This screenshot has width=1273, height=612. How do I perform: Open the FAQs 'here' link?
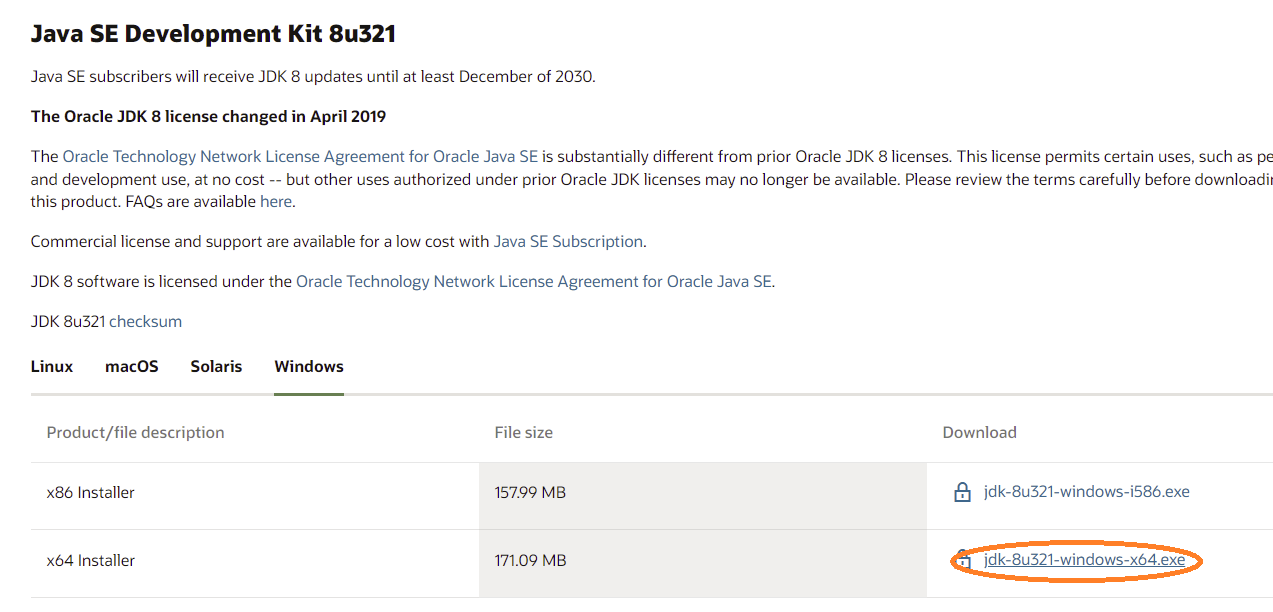[276, 201]
